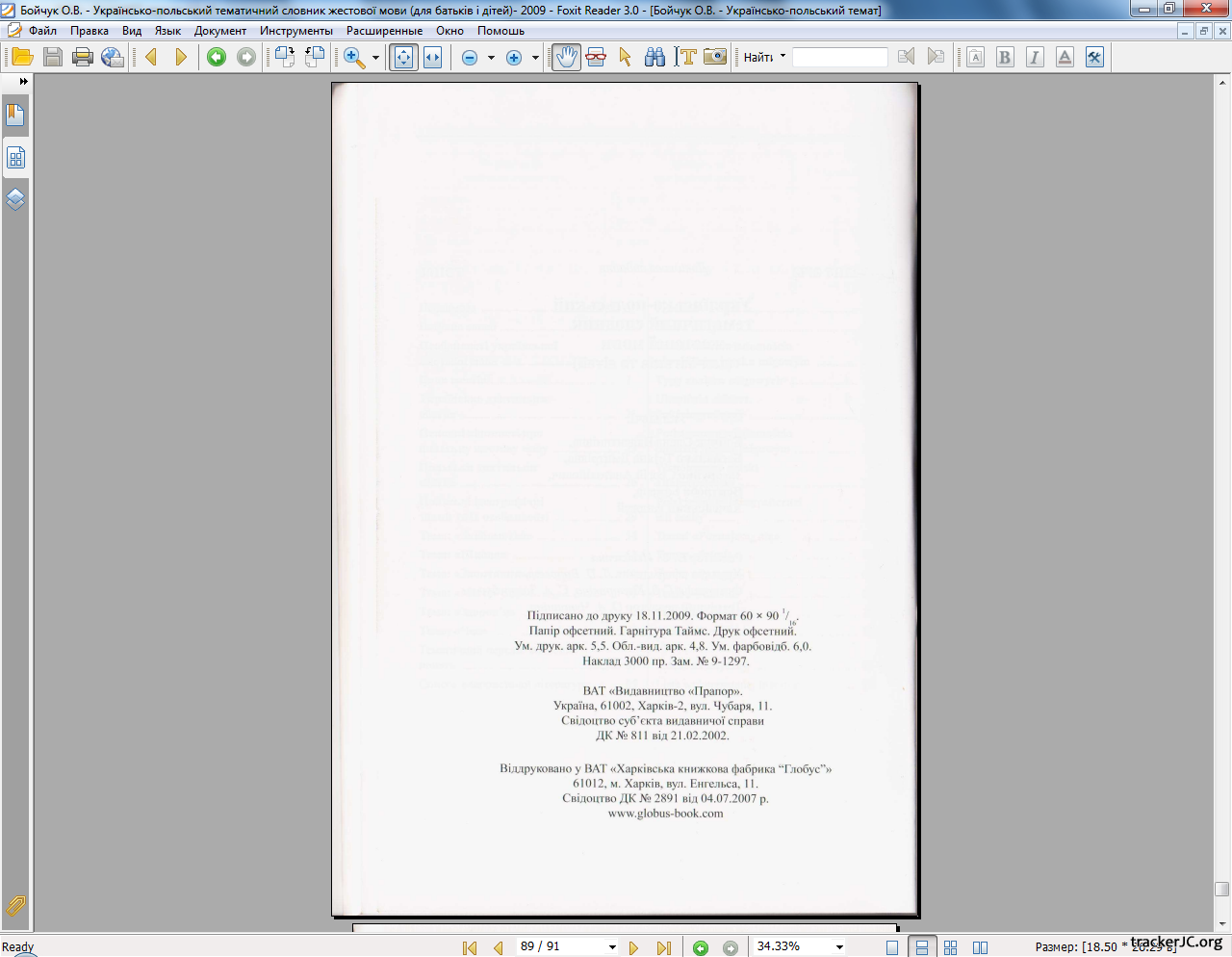This screenshot has height=957, width=1232.
Task: Toggle Fit Width view mode
Action: 433,58
